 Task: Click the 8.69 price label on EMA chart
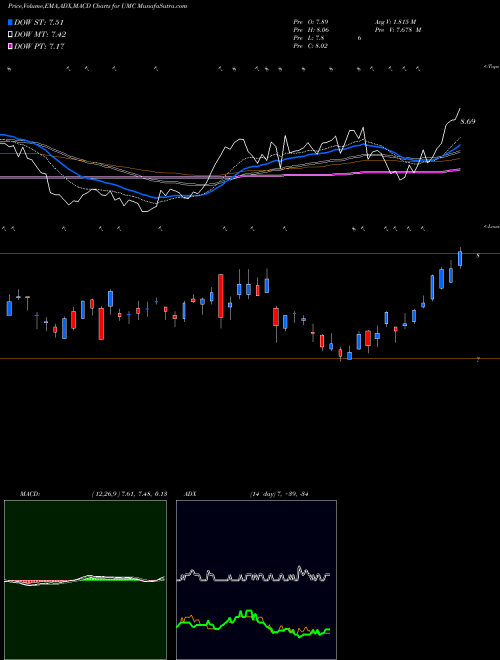pyautogui.click(x=468, y=122)
